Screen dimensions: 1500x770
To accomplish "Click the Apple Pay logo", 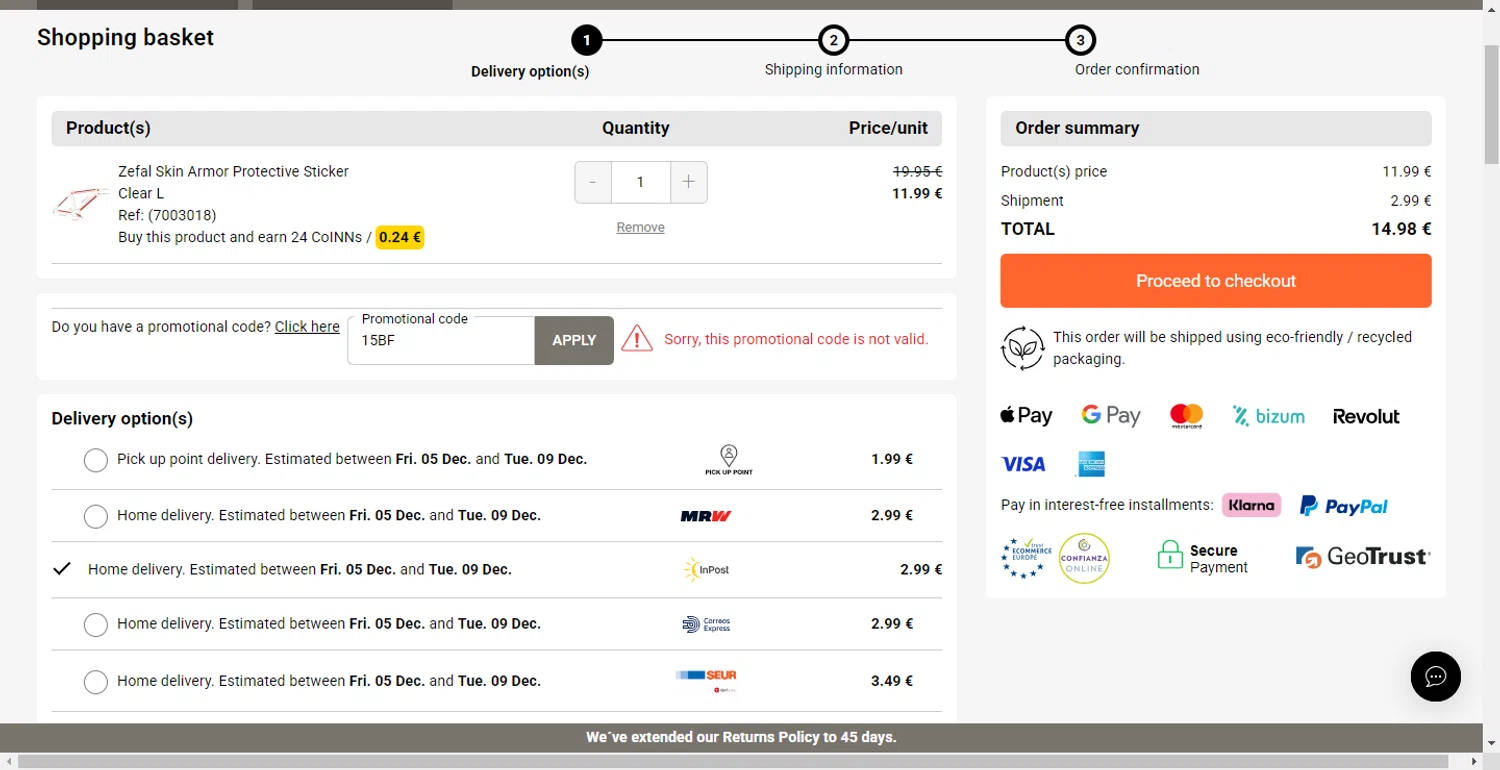I will [x=1026, y=416].
